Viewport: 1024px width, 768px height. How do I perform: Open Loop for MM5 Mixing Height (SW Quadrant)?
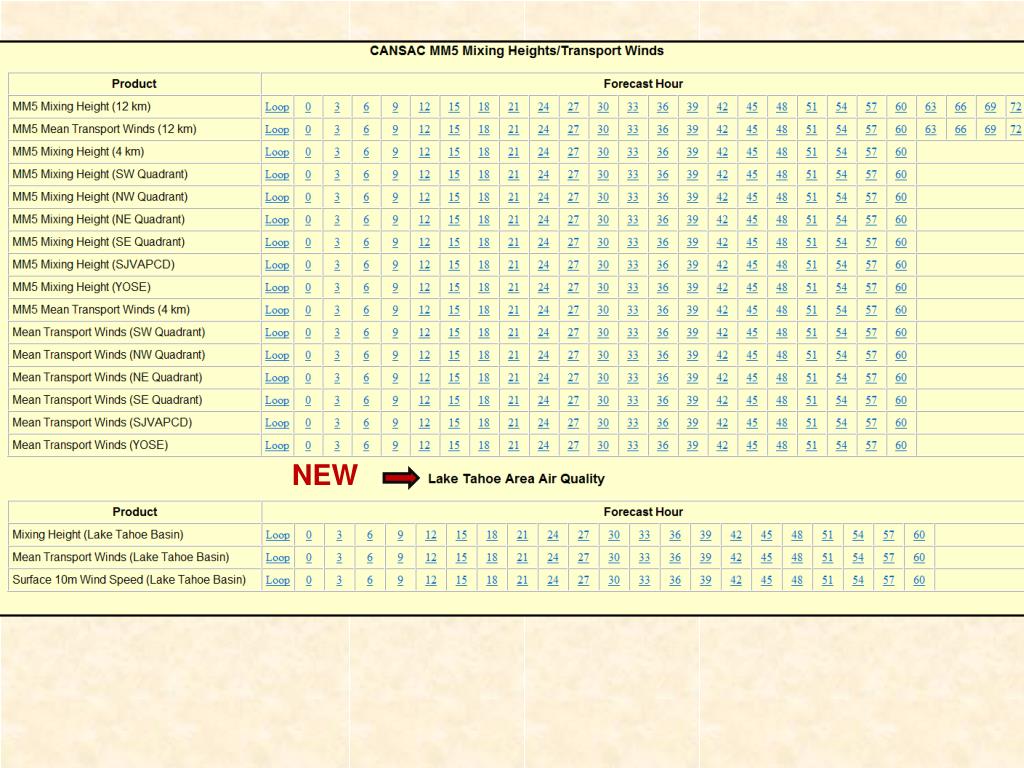coord(277,175)
